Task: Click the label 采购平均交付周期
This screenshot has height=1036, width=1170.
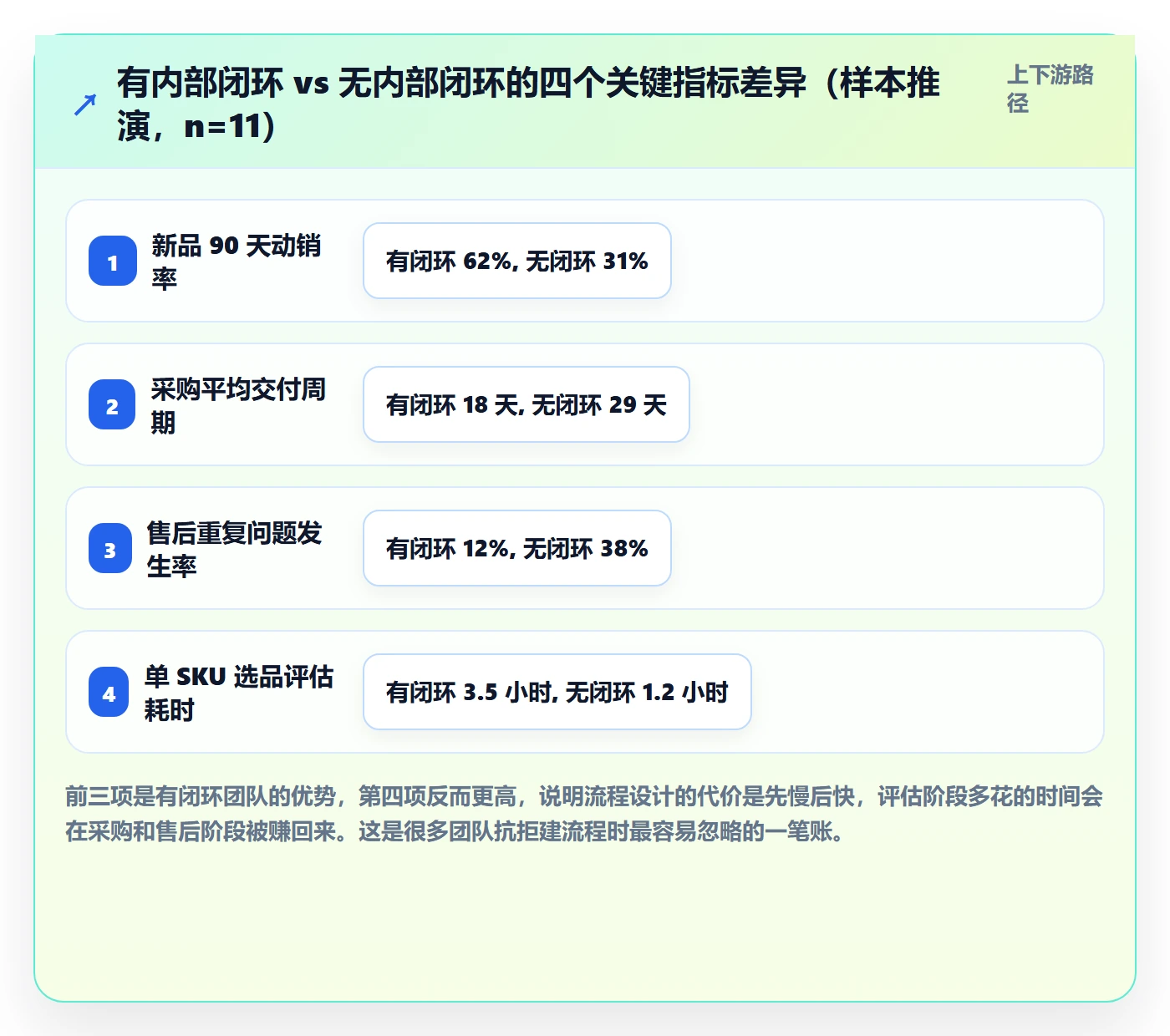Action: point(238,404)
